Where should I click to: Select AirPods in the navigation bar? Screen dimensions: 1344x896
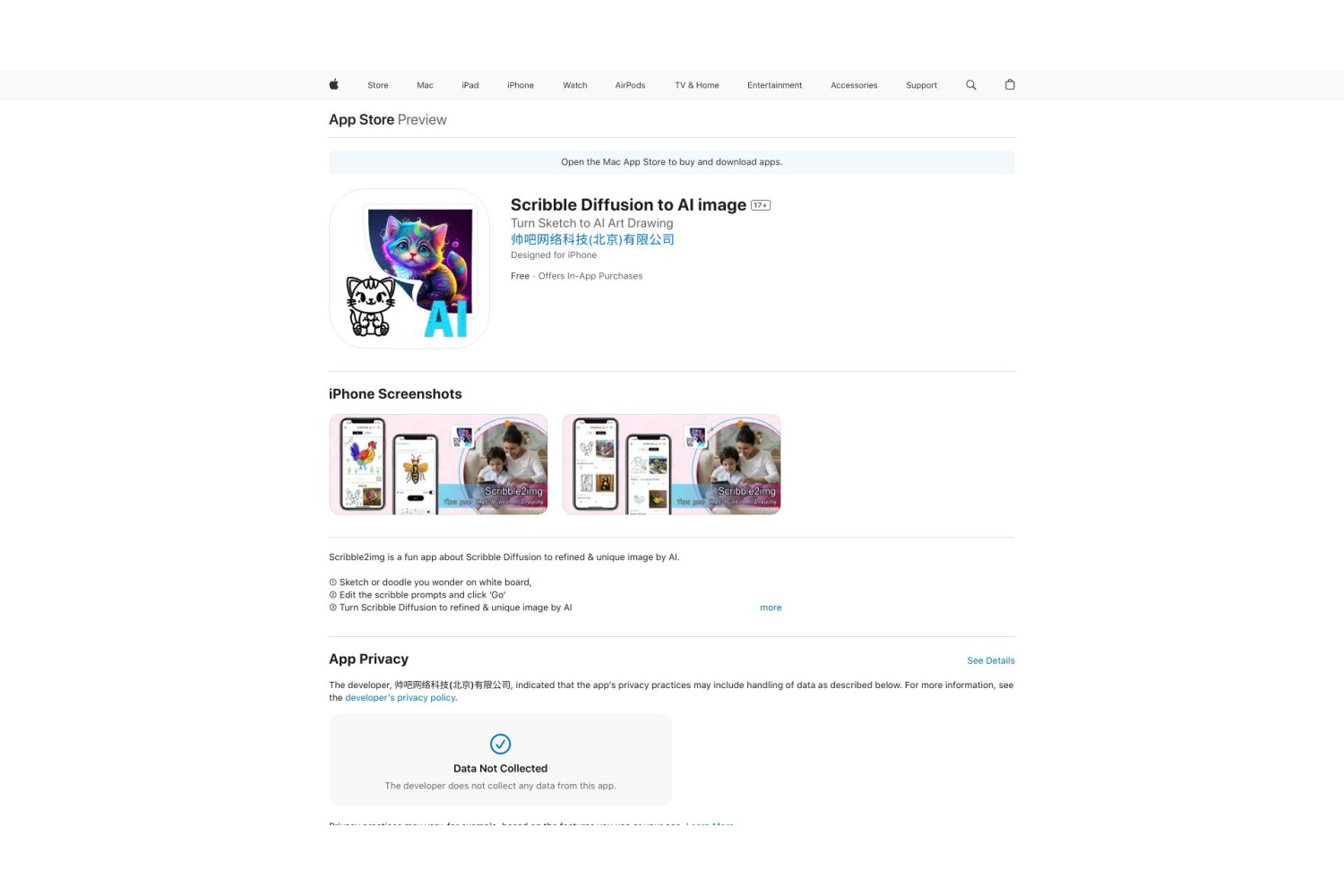[x=630, y=85]
